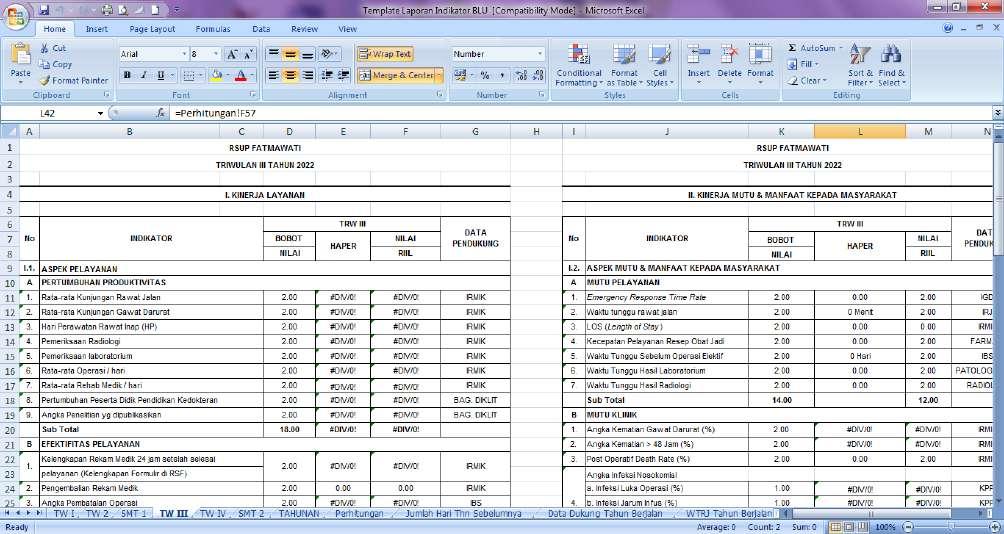Click the Delete cells icon

(x=729, y=55)
